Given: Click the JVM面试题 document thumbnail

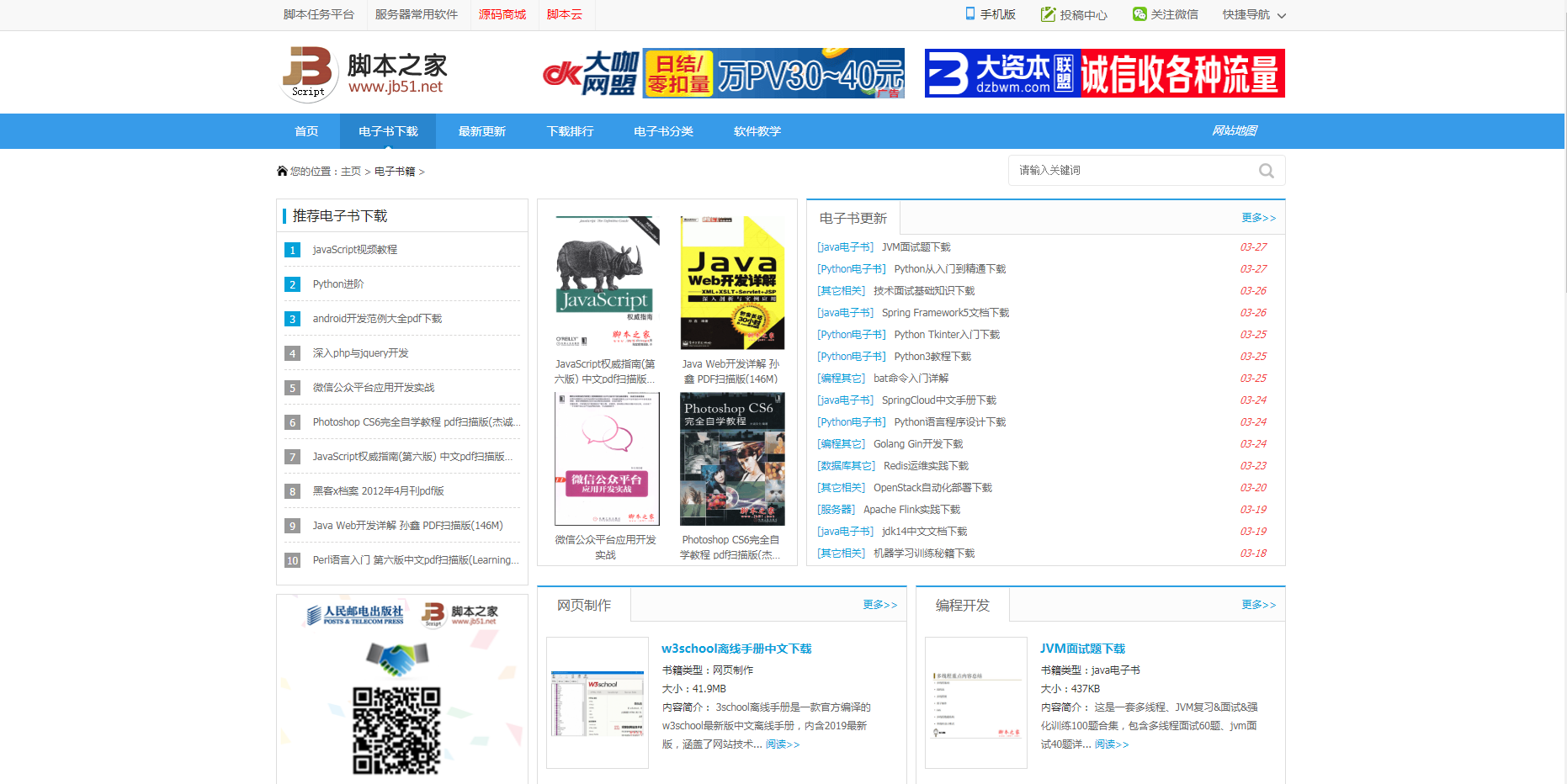Looking at the screenshot, I should [x=976, y=702].
